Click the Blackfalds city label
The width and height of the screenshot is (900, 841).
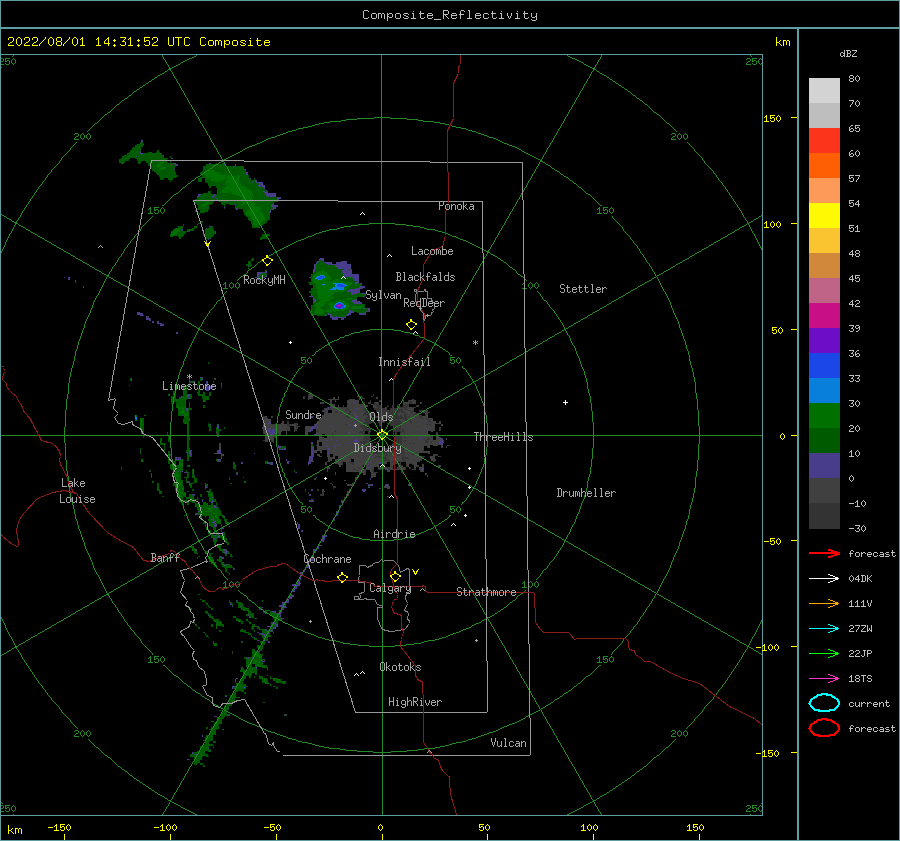(425, 277)
